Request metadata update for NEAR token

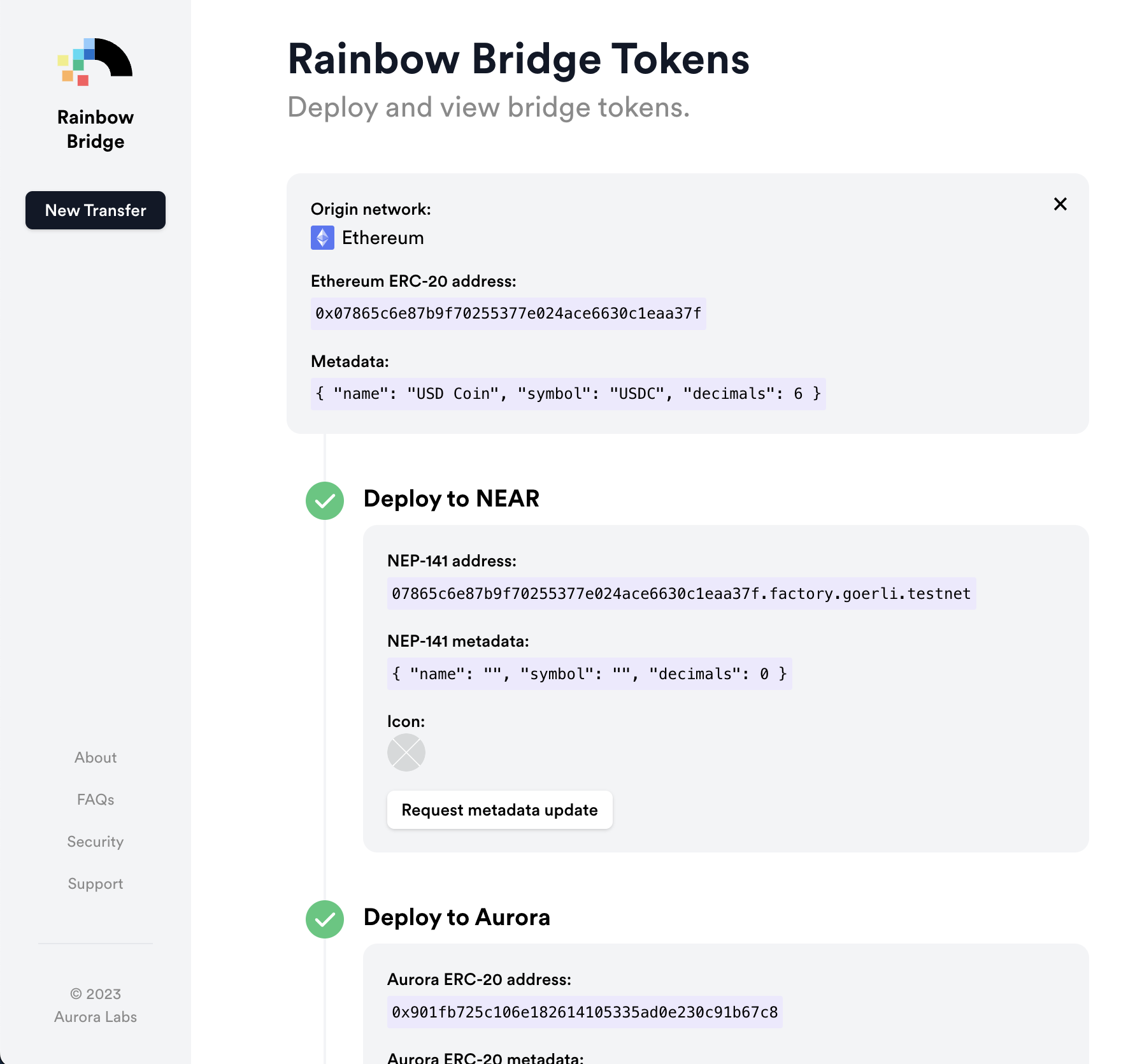pyautogui.click(x=500, y=810)
